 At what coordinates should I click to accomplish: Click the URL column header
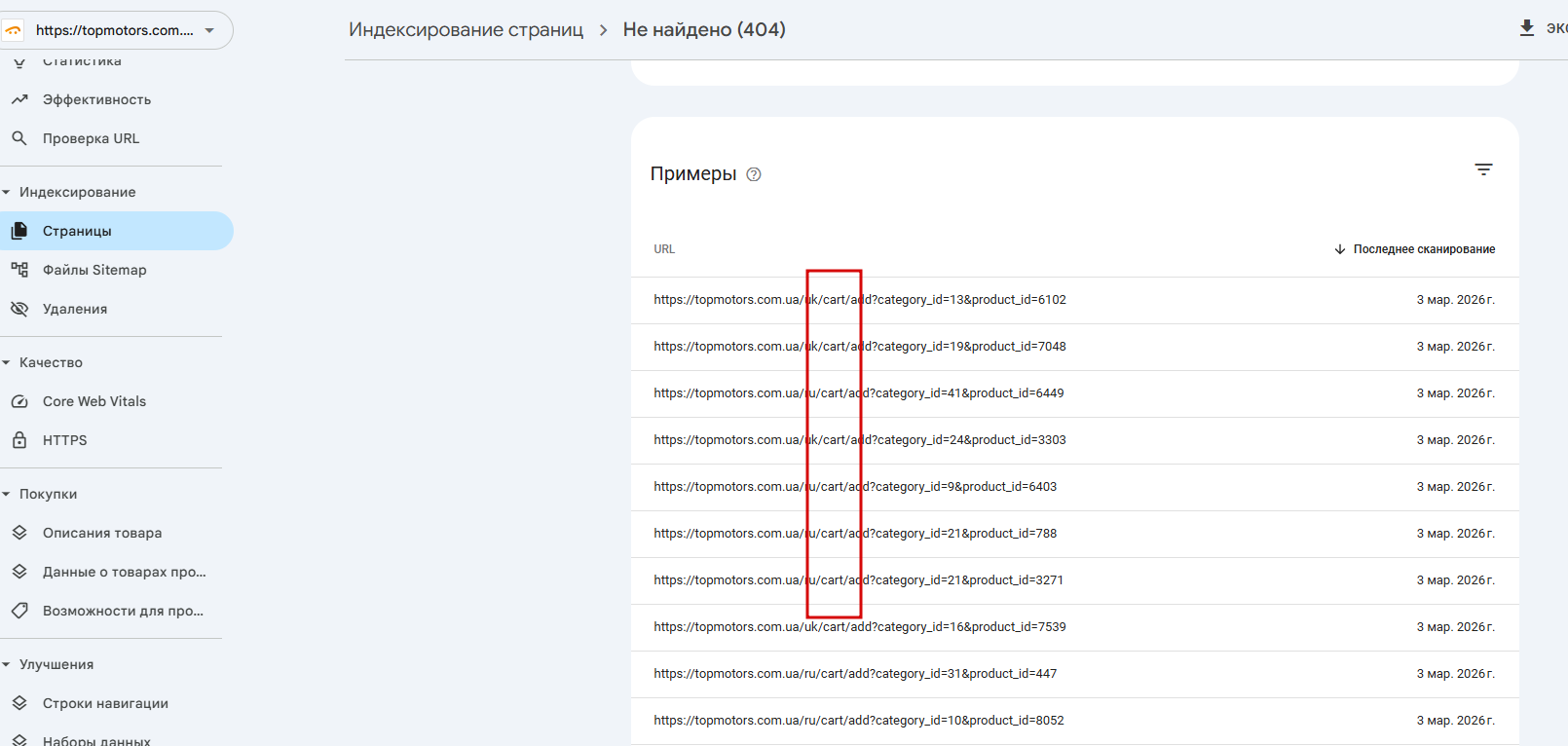[664, 249]
